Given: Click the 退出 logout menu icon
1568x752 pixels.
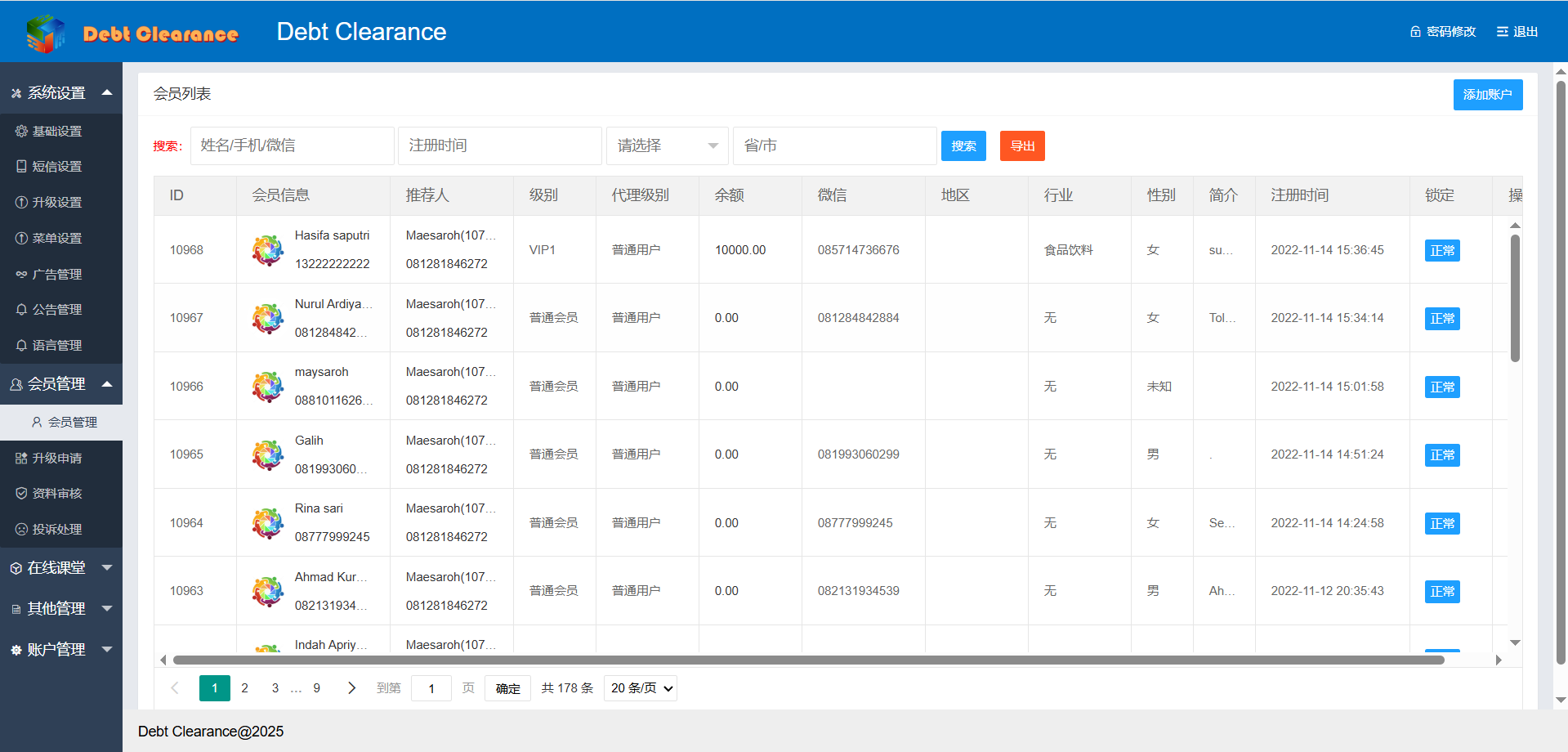Looking at the screenshot, I should 1502,32.
